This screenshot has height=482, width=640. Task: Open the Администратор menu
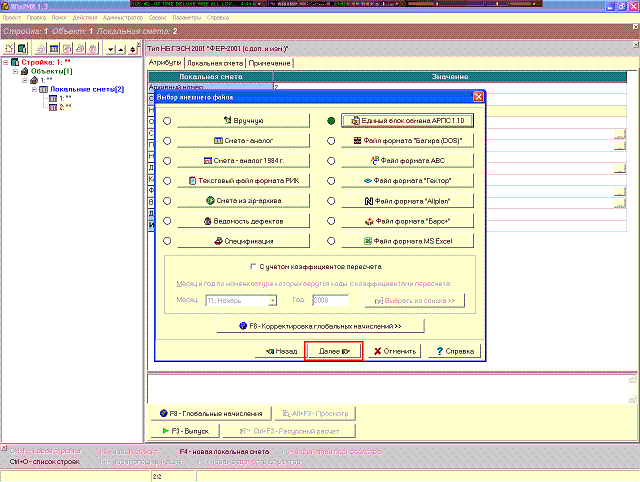[x=123, y=18]
